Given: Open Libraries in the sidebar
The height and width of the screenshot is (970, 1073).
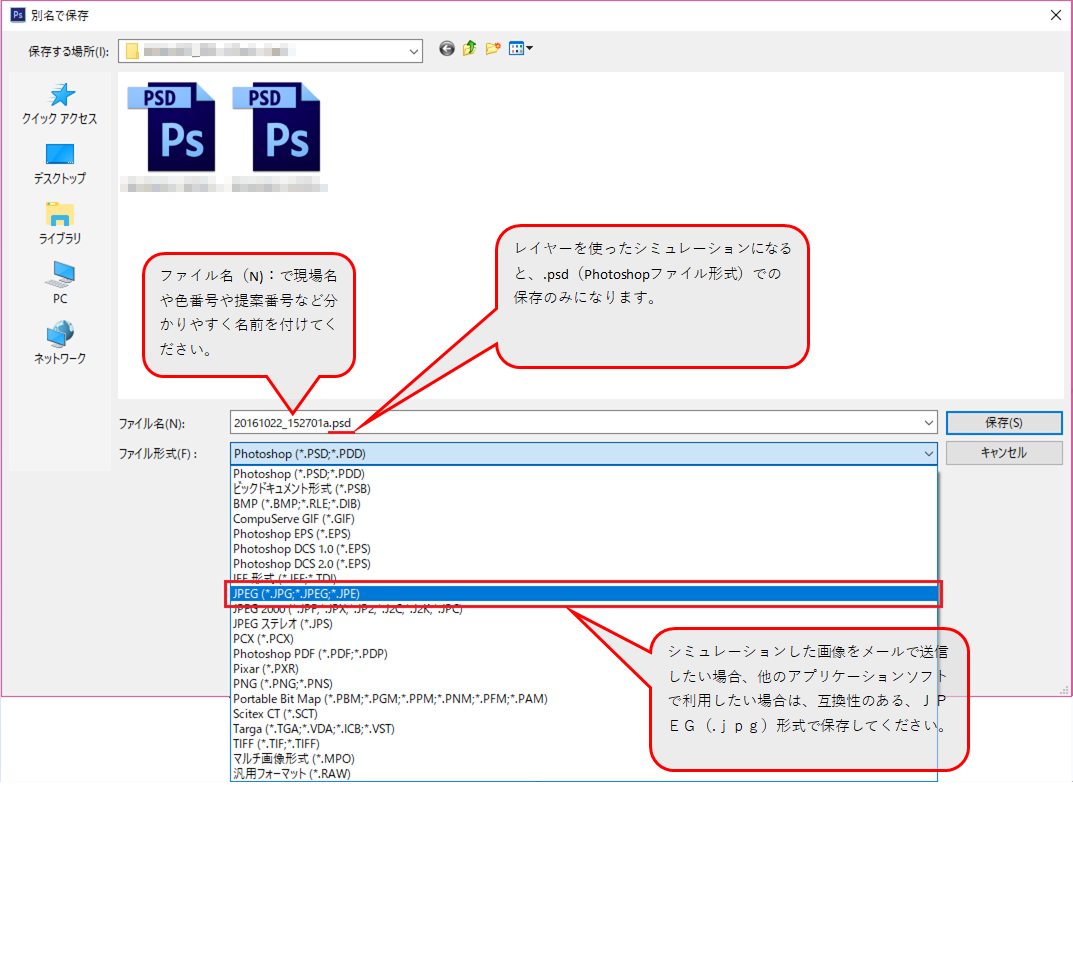Looking at the screenshot, I should (x=60, y=224).
